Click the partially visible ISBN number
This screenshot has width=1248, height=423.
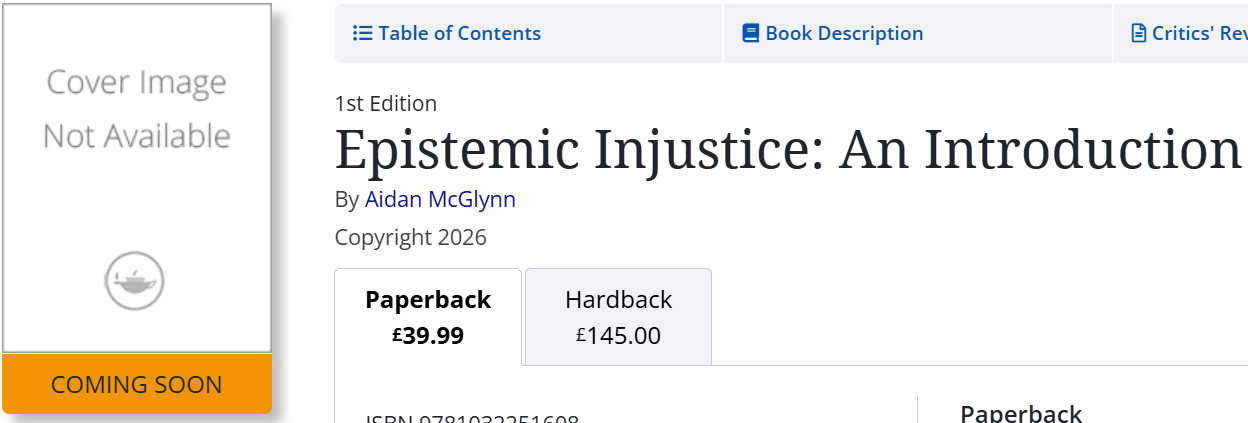[472, 419]
